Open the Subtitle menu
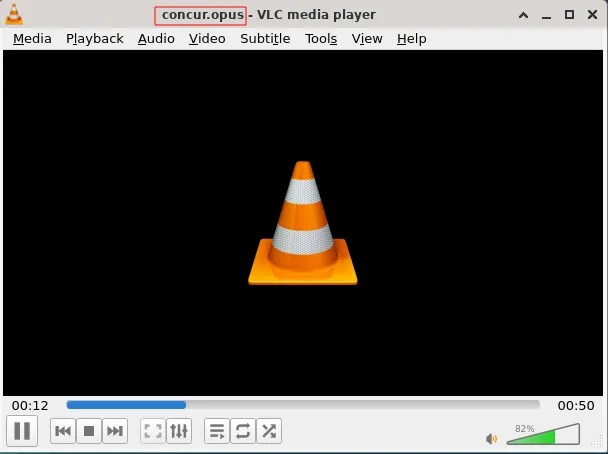 point(265,39)
